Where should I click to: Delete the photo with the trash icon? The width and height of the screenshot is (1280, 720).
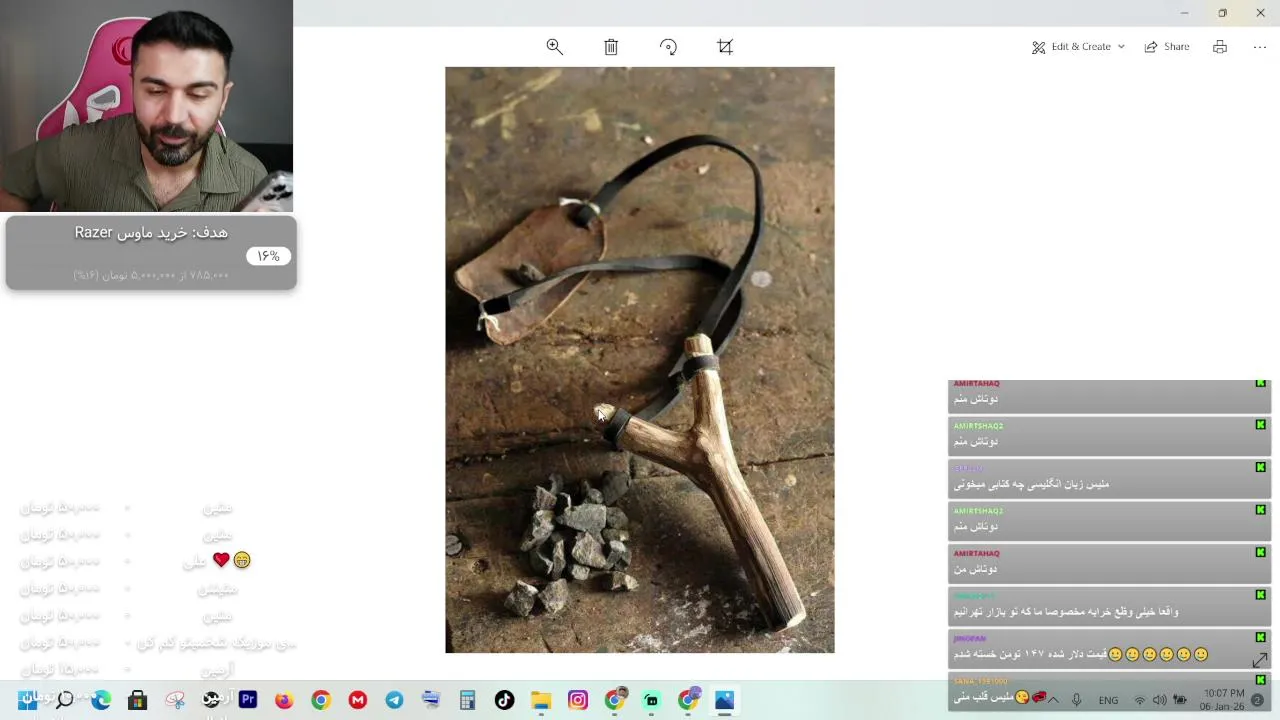(x=611, y=47)
